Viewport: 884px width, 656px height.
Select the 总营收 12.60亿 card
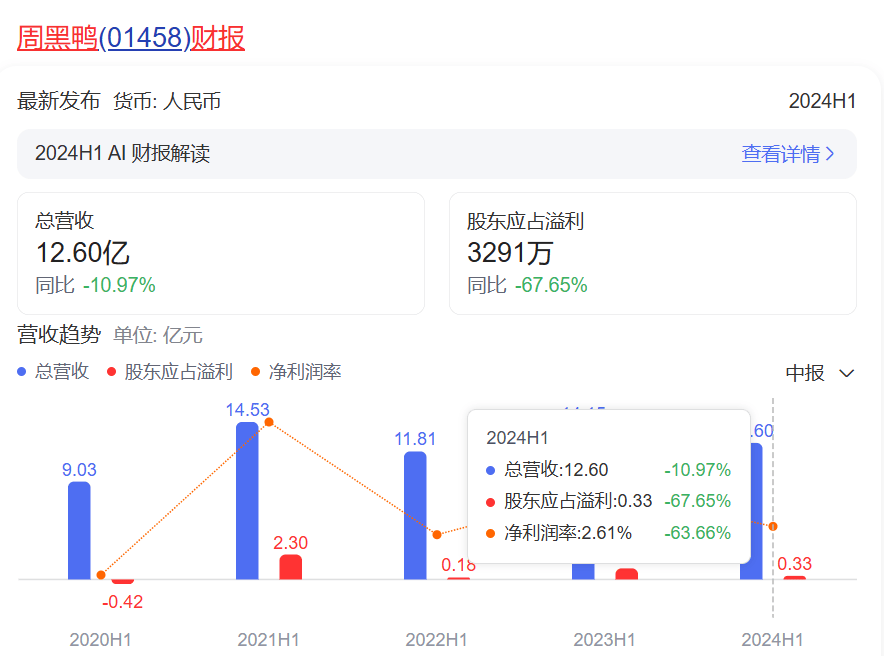tap(221, 254)
